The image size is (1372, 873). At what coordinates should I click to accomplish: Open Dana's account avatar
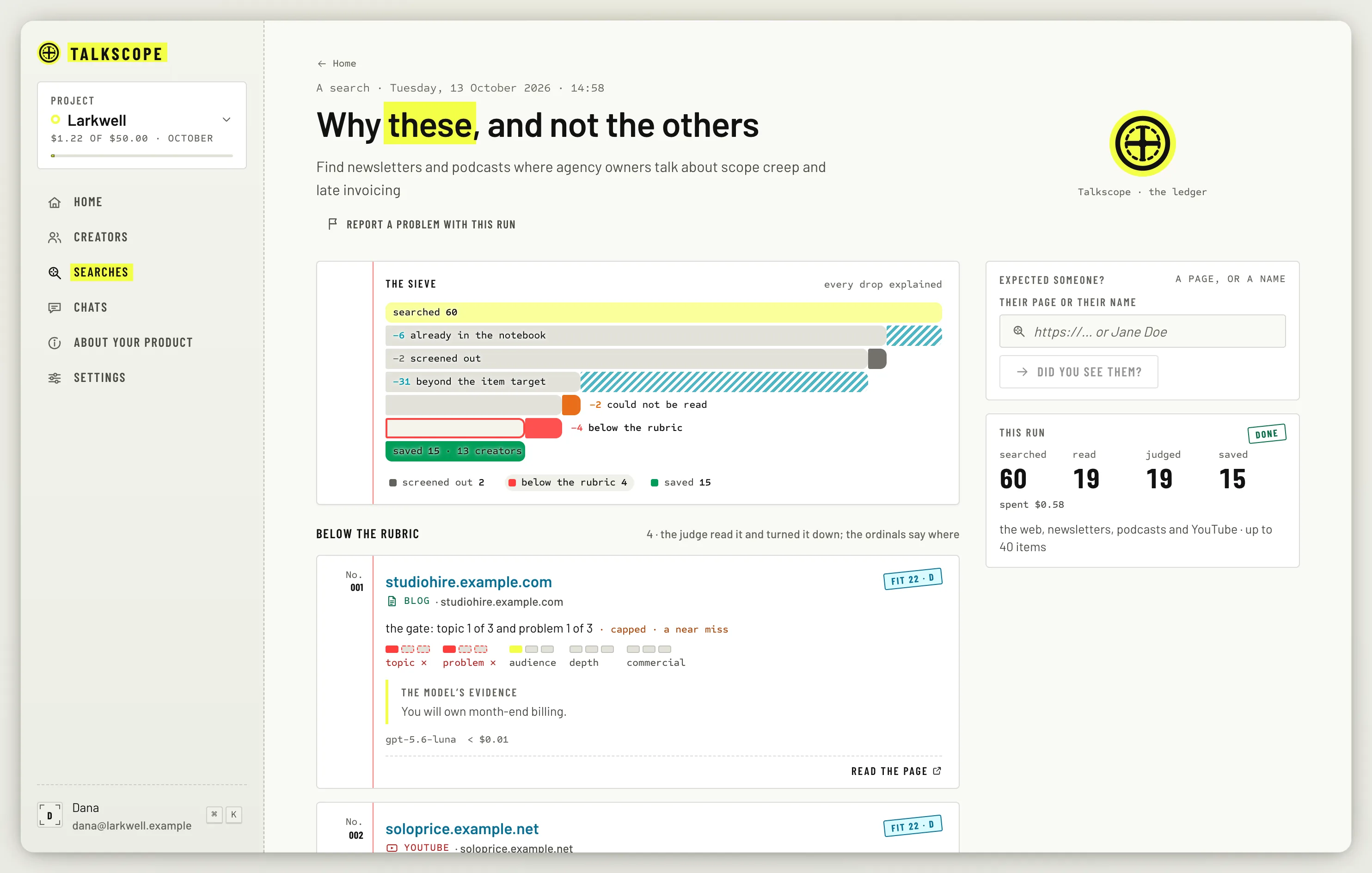click(49, 815)
